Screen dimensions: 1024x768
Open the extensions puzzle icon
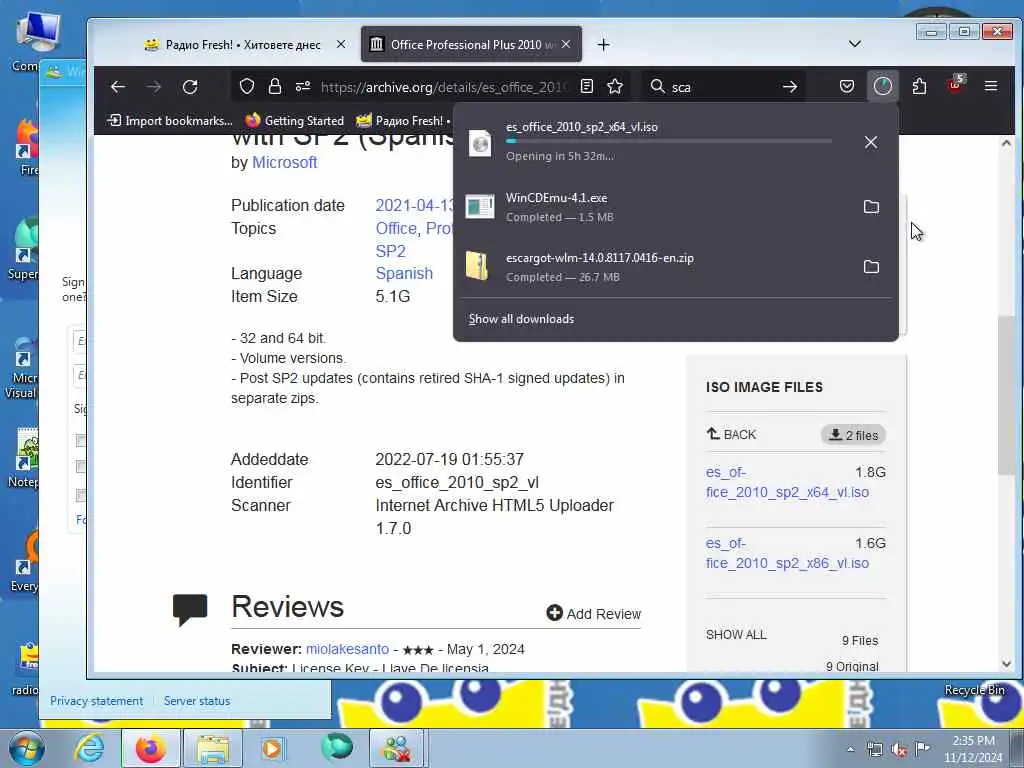pyautogui.click(x=920, y=86)
